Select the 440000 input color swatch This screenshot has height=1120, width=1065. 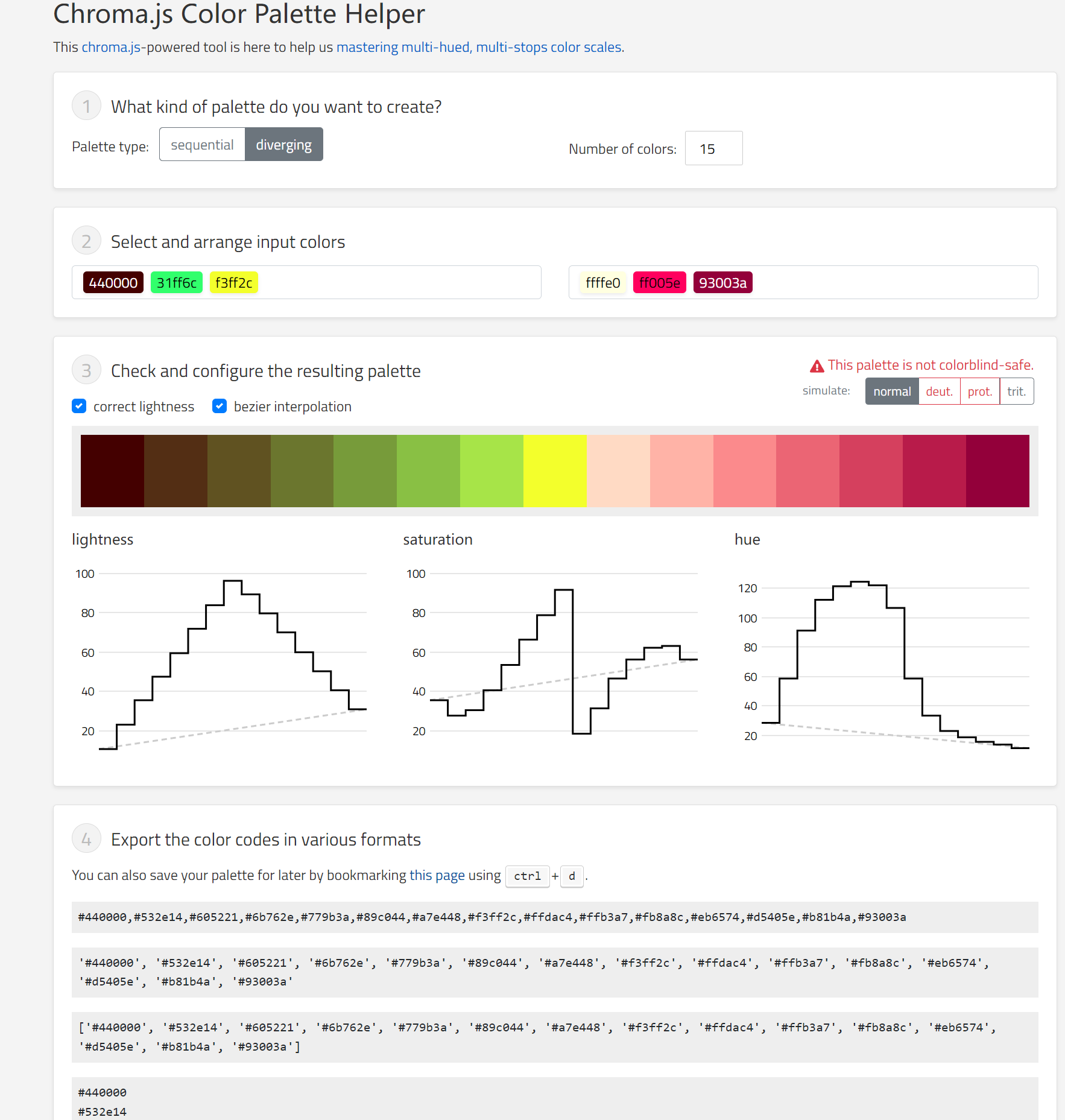(x=113, y=282)
